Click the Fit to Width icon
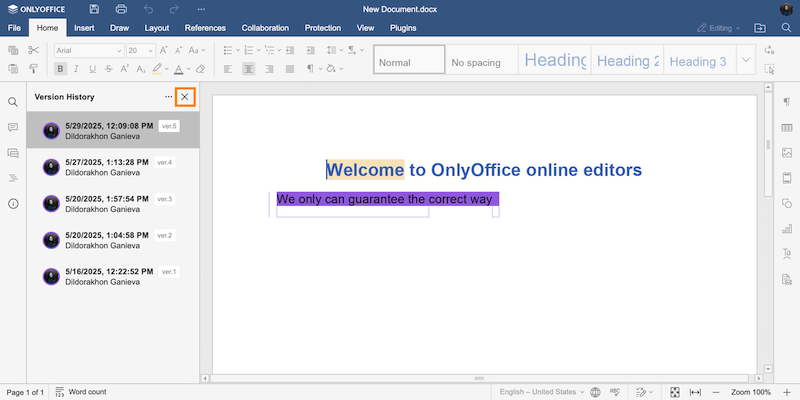Screen dimensions: 800x400 pyautogui.click(x=695, y=392)
